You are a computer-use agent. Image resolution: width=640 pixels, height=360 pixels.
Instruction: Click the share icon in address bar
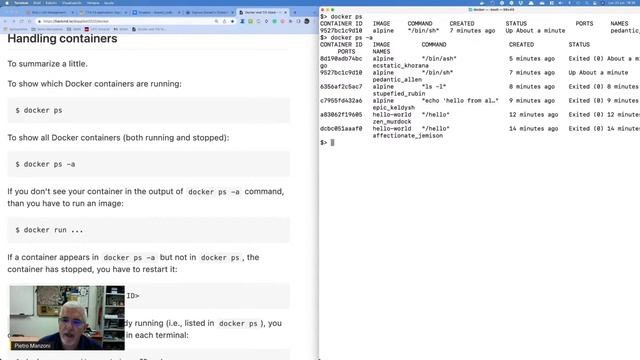tap(224, 21)
